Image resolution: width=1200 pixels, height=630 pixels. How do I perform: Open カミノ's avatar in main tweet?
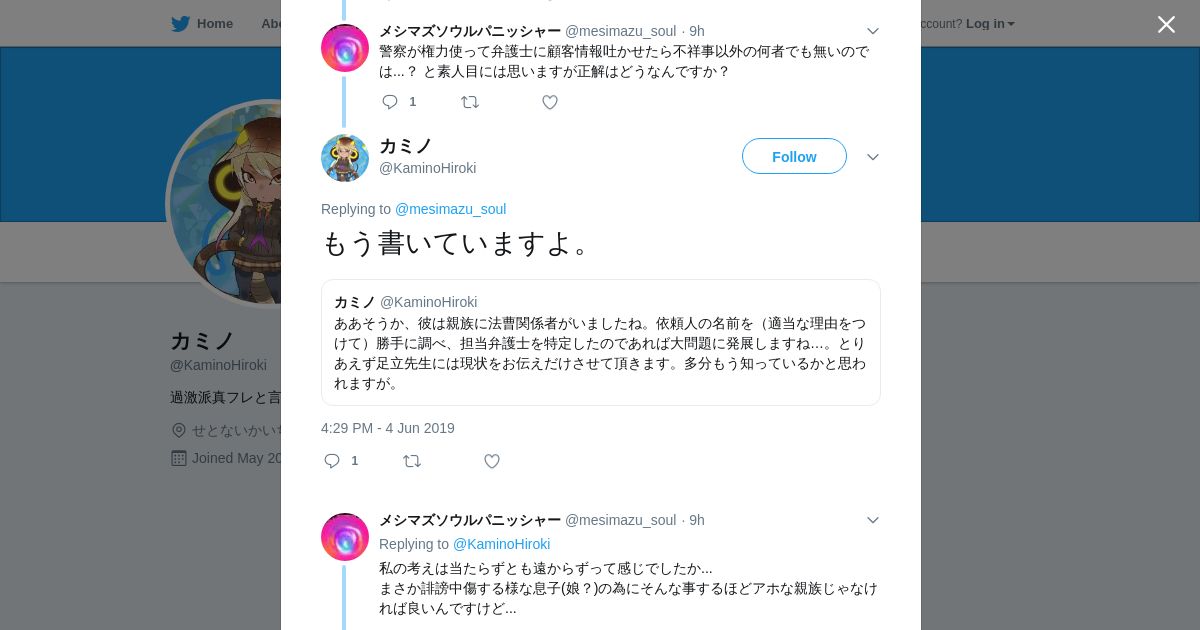(x=345, y=158)
